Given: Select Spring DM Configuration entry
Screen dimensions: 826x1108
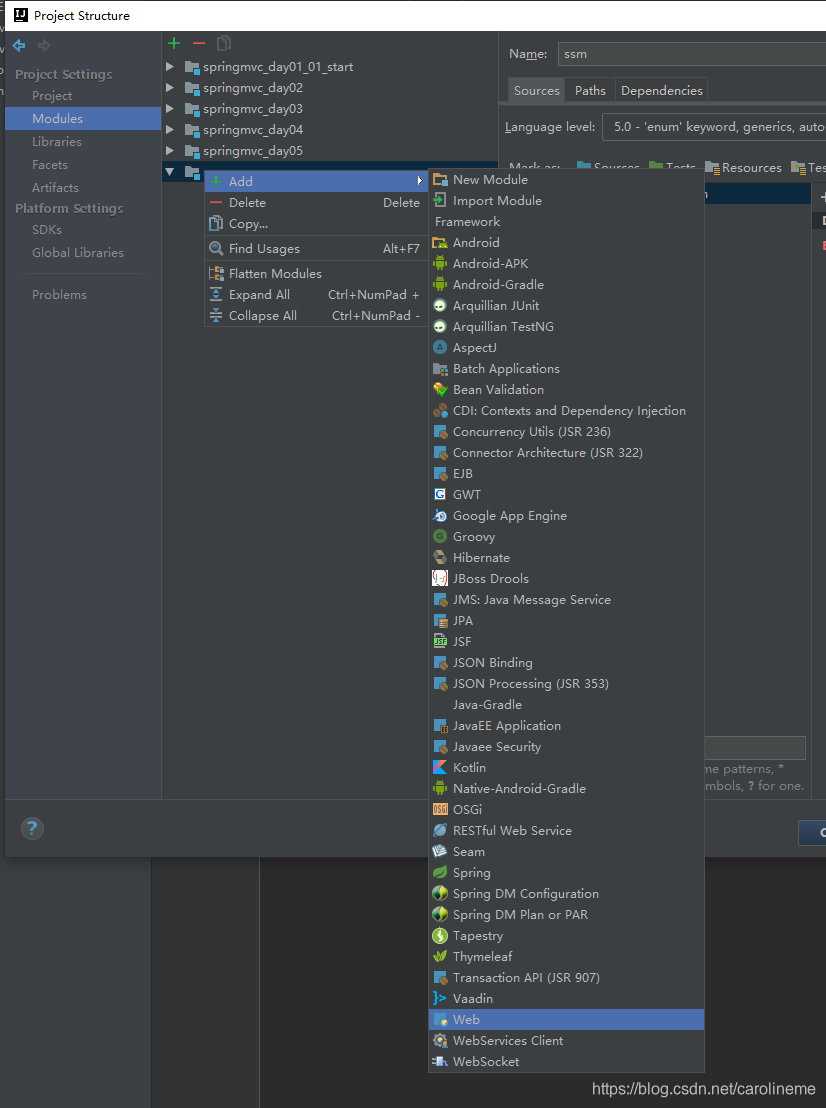Looking at the screenshot, I should (x=566, y=894).
